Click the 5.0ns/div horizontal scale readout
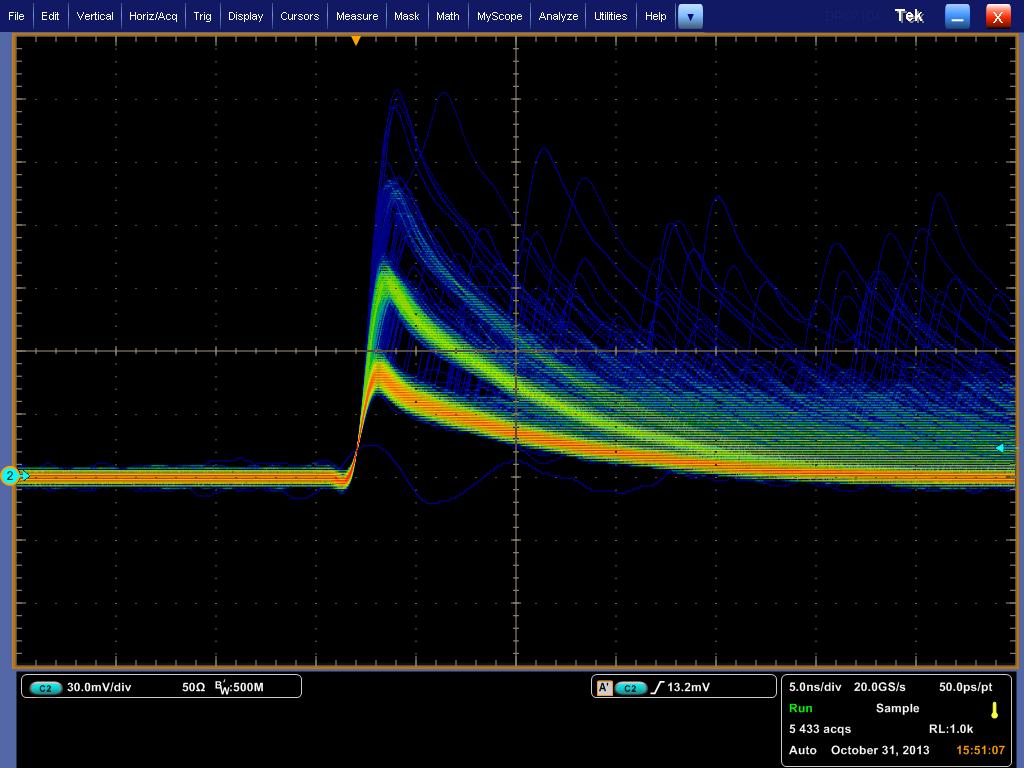Screen dimensions: 1024x768 pyautogui.click(x=817, y=687)
